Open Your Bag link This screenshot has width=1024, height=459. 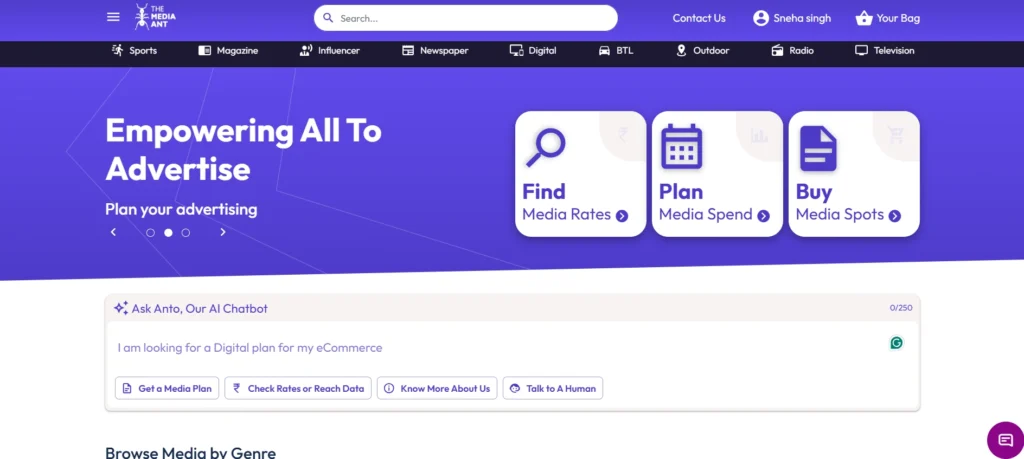(x=888, y=18)
